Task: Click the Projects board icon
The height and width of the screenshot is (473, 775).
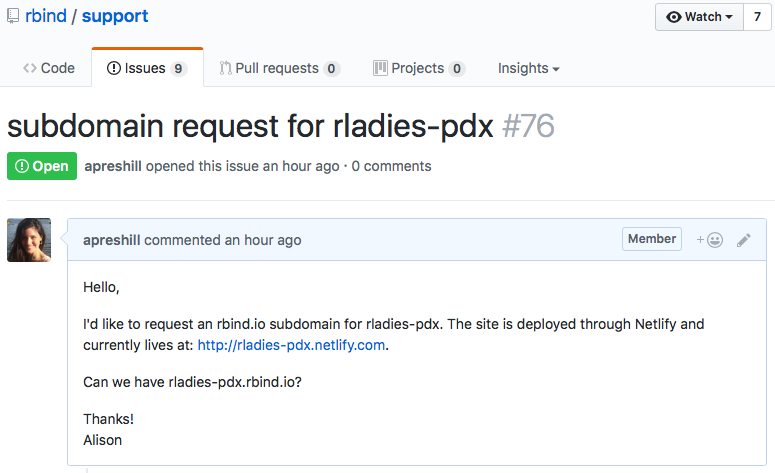Action: click(x=380, y=68)
